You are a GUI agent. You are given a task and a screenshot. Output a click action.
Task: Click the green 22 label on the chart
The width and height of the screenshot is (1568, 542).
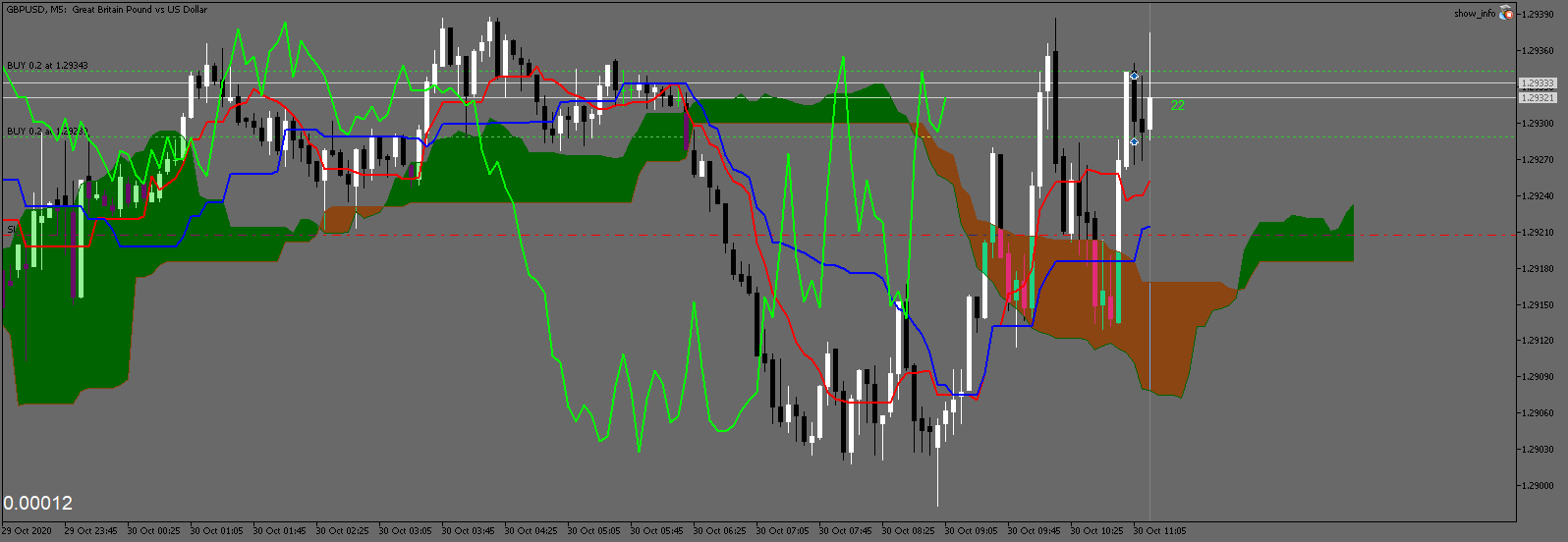[1178, 105]
